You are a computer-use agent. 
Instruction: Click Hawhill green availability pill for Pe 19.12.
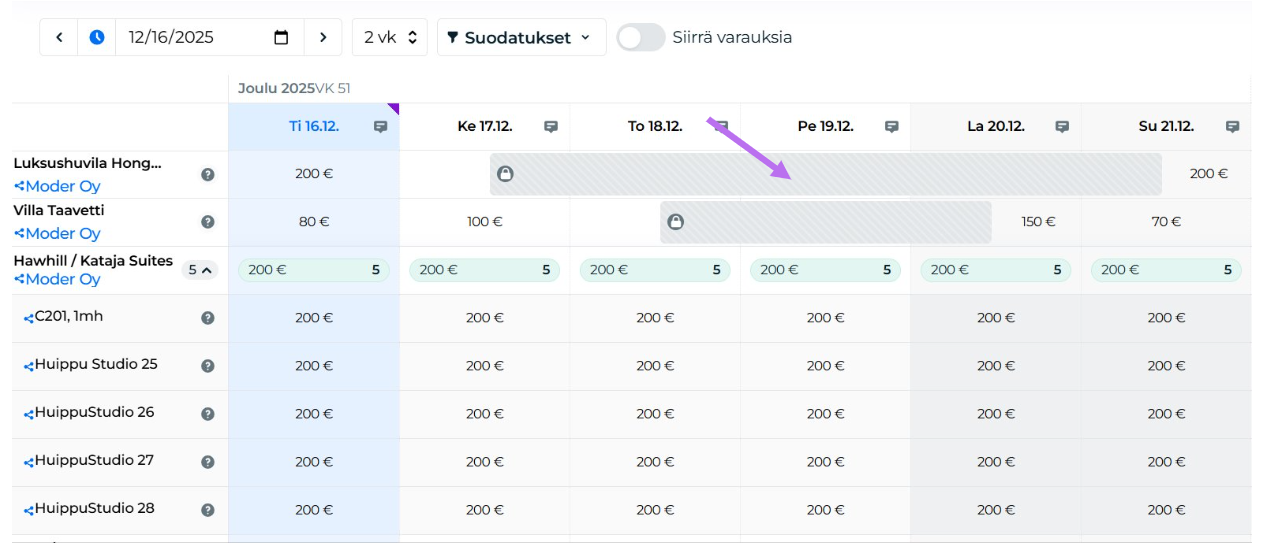coord(826,270)
